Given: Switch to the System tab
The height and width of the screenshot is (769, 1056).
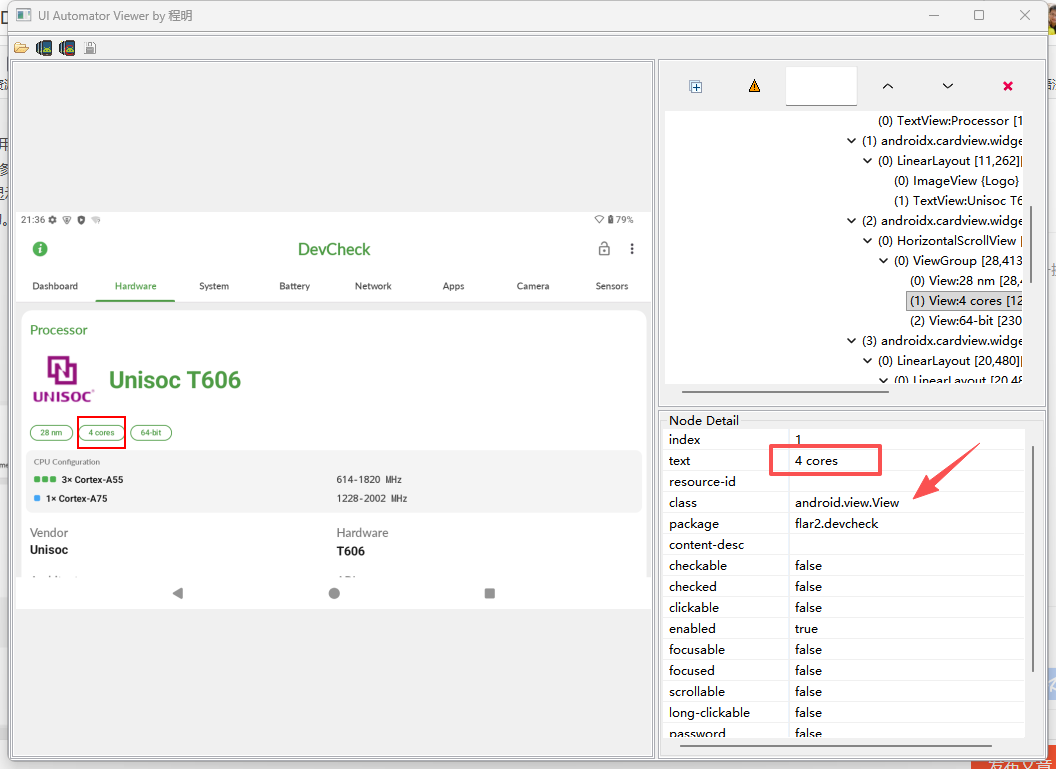Looking at the screenshot, I should pyautogui.click(x=214, y=286).
